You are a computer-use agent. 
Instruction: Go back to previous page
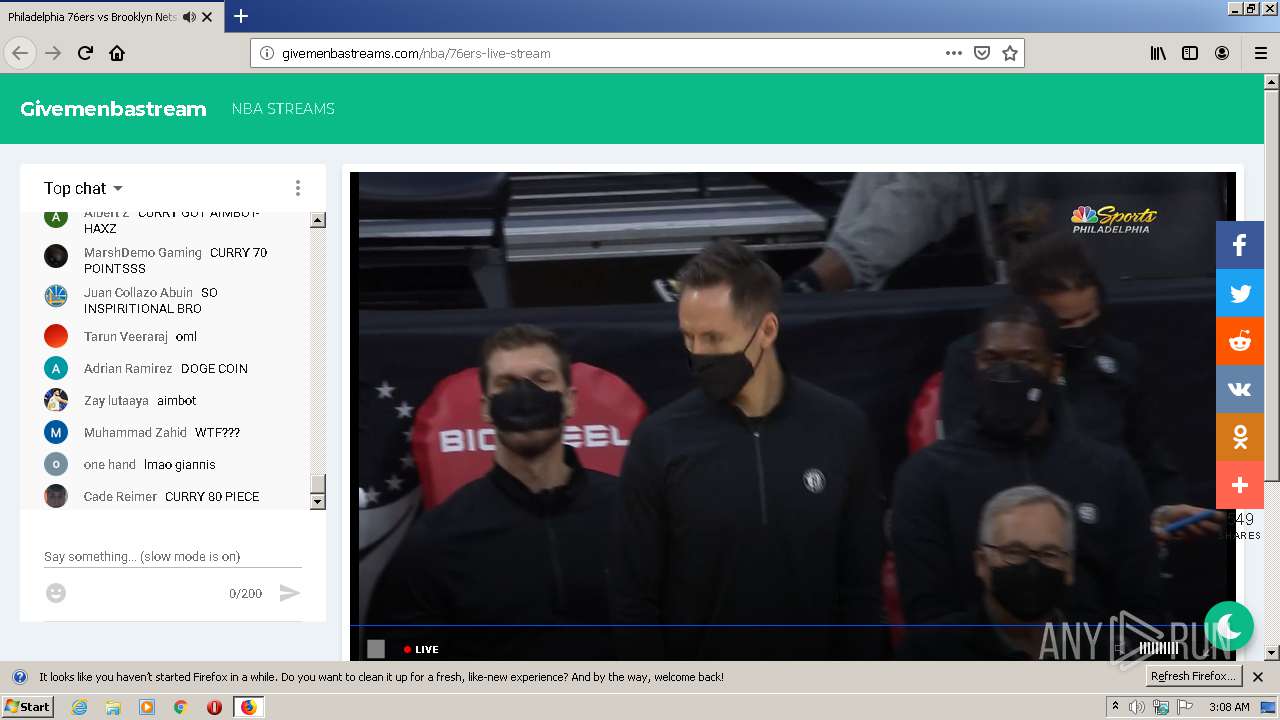[x=20, y=53]
